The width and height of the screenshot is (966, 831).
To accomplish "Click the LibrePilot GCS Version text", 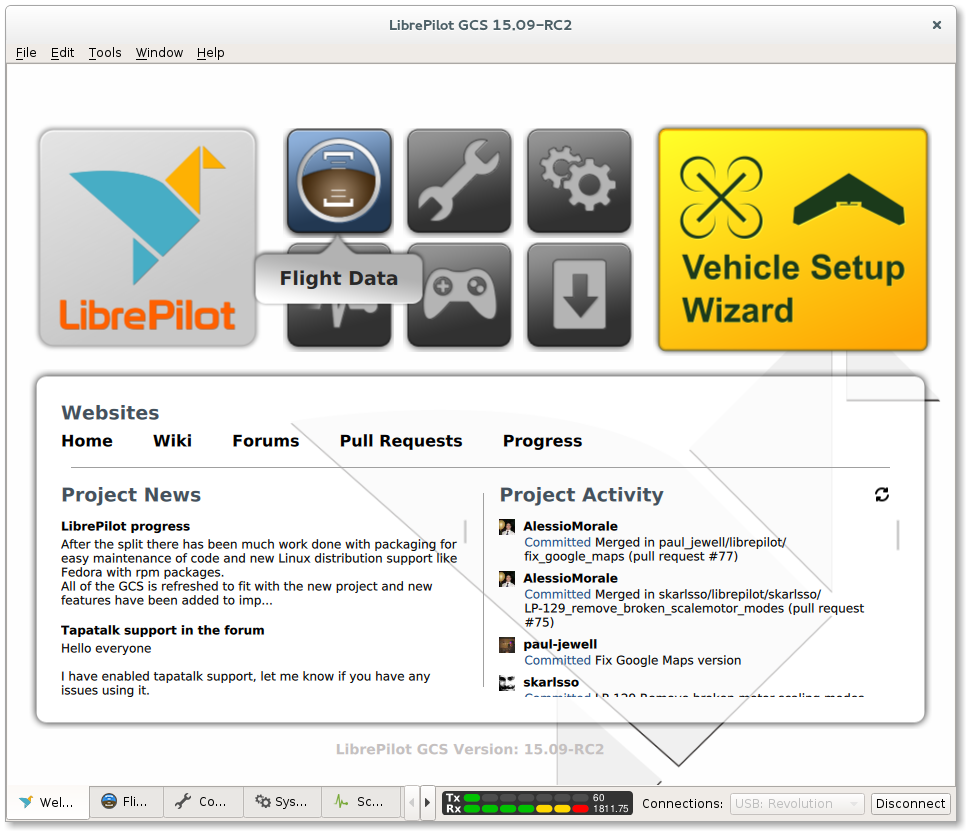I will click(x=469, y=749).
